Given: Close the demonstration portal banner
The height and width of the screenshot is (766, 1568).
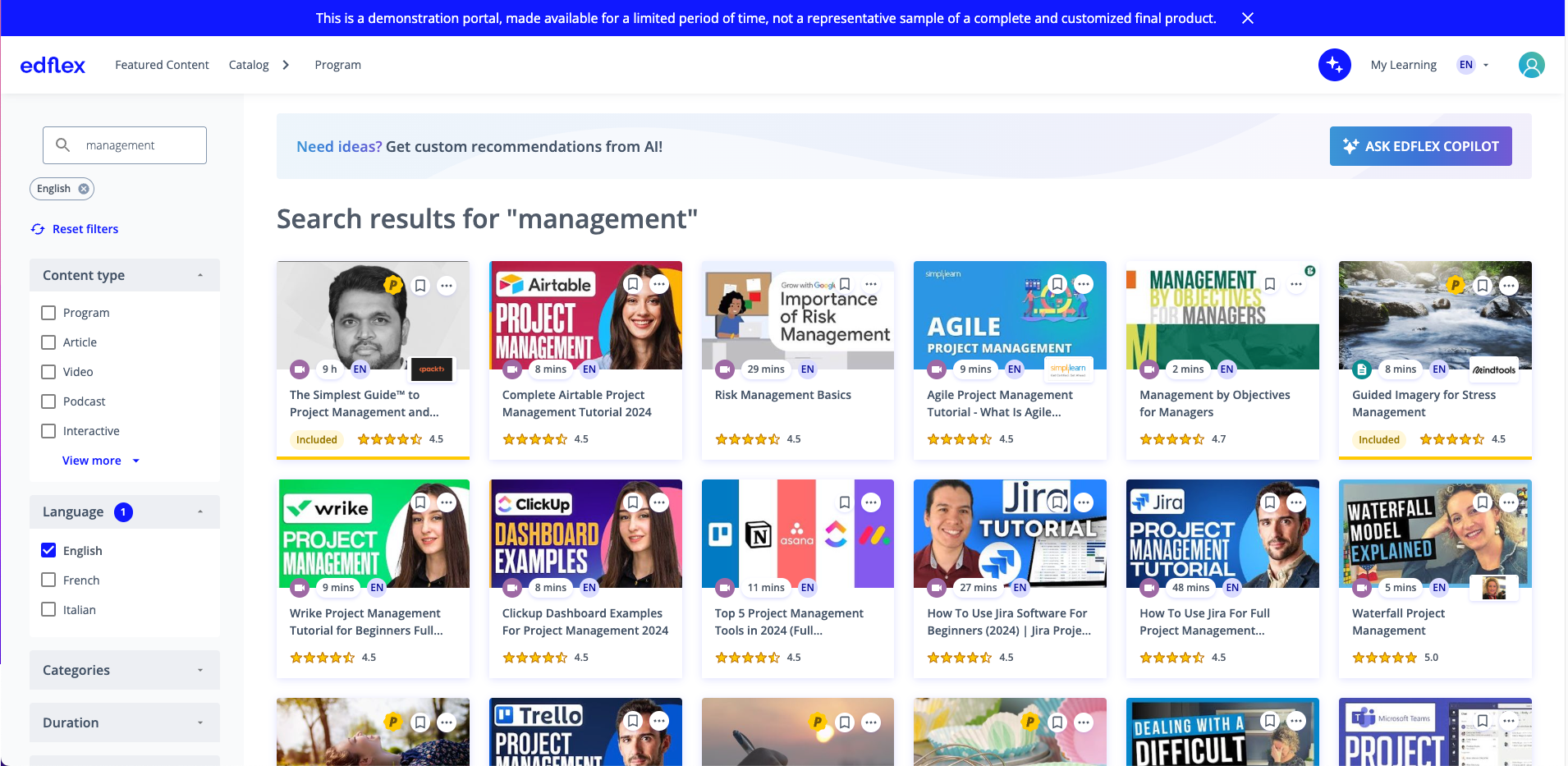Looking at the screenshot, I should (1247, 18).
